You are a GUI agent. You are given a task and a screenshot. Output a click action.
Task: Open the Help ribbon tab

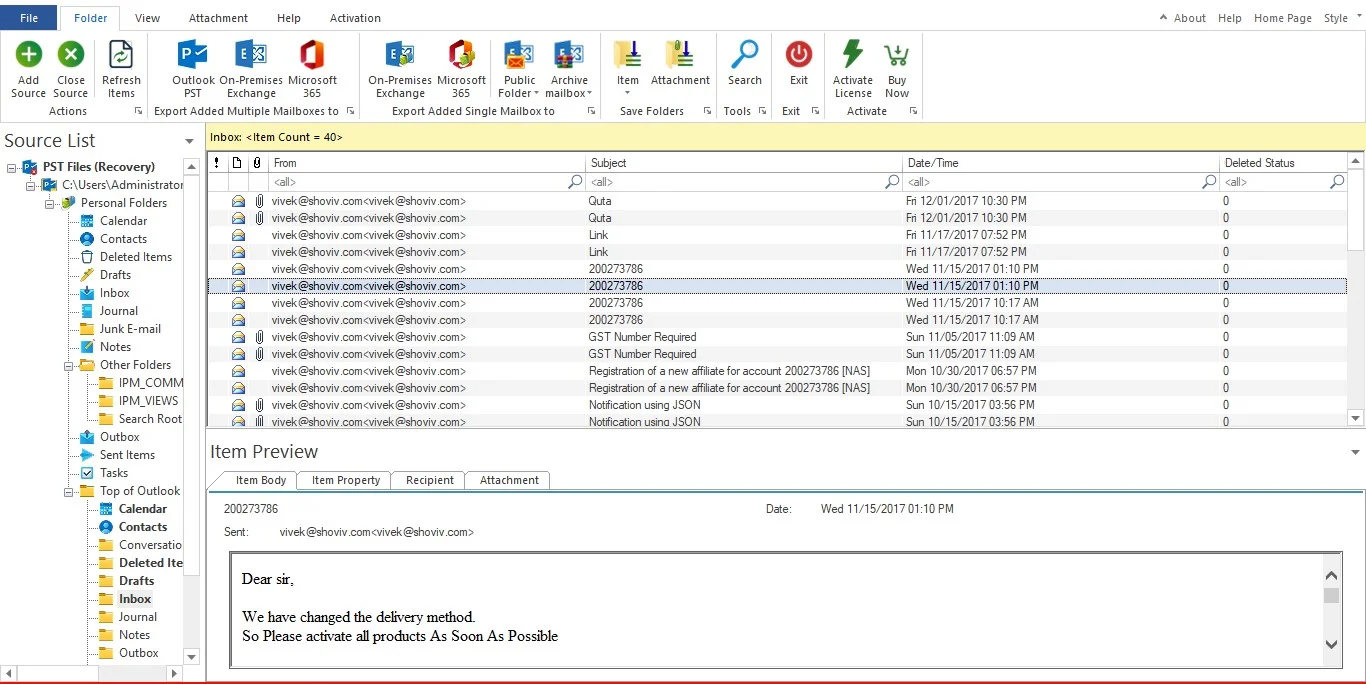coord(288,18)
